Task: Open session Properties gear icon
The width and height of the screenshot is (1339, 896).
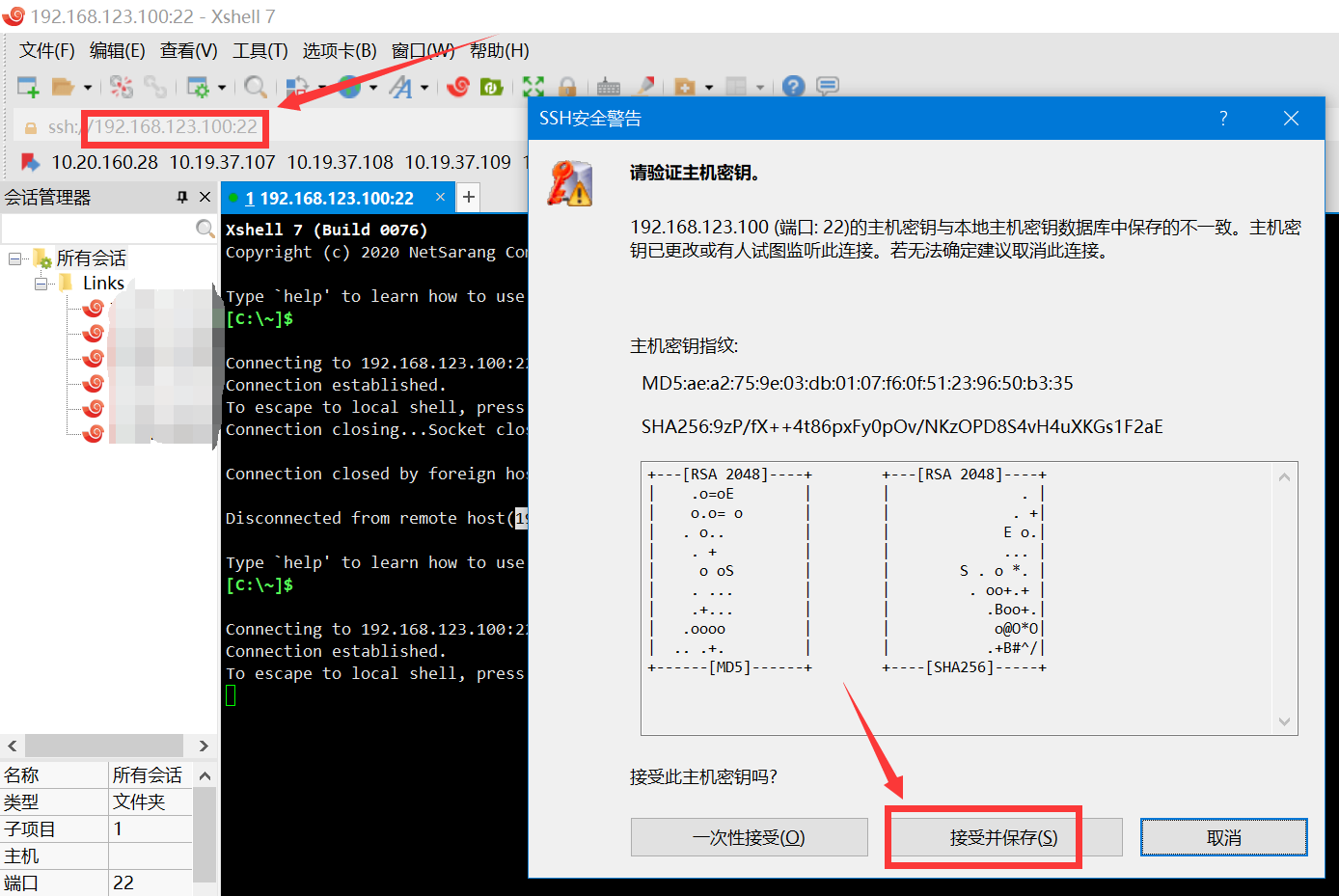Action: [x=198, y=87]
